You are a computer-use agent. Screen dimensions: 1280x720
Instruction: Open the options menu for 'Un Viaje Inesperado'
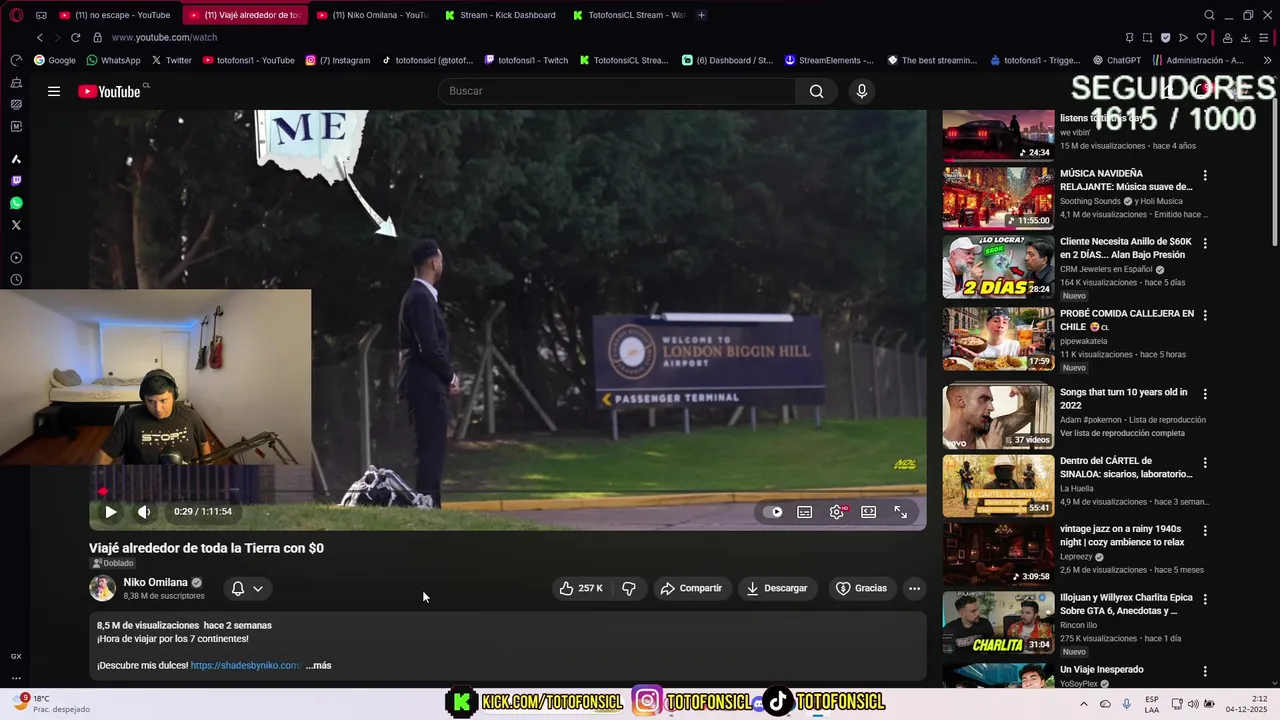(1205, 672)
